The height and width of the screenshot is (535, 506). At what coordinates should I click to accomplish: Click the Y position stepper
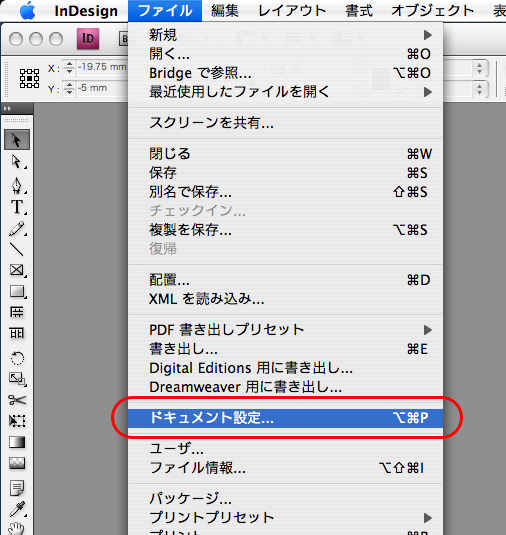tap(69, 88)
